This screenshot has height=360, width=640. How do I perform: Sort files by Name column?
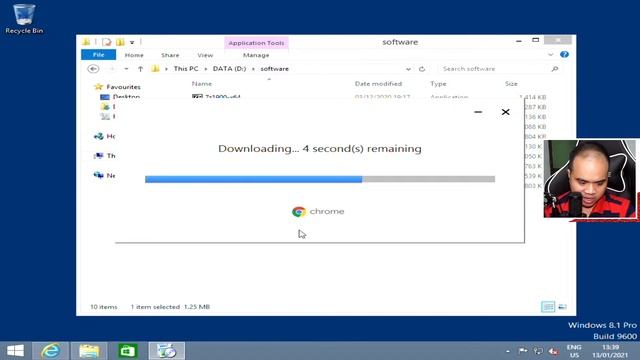click(x=202, y=84)
